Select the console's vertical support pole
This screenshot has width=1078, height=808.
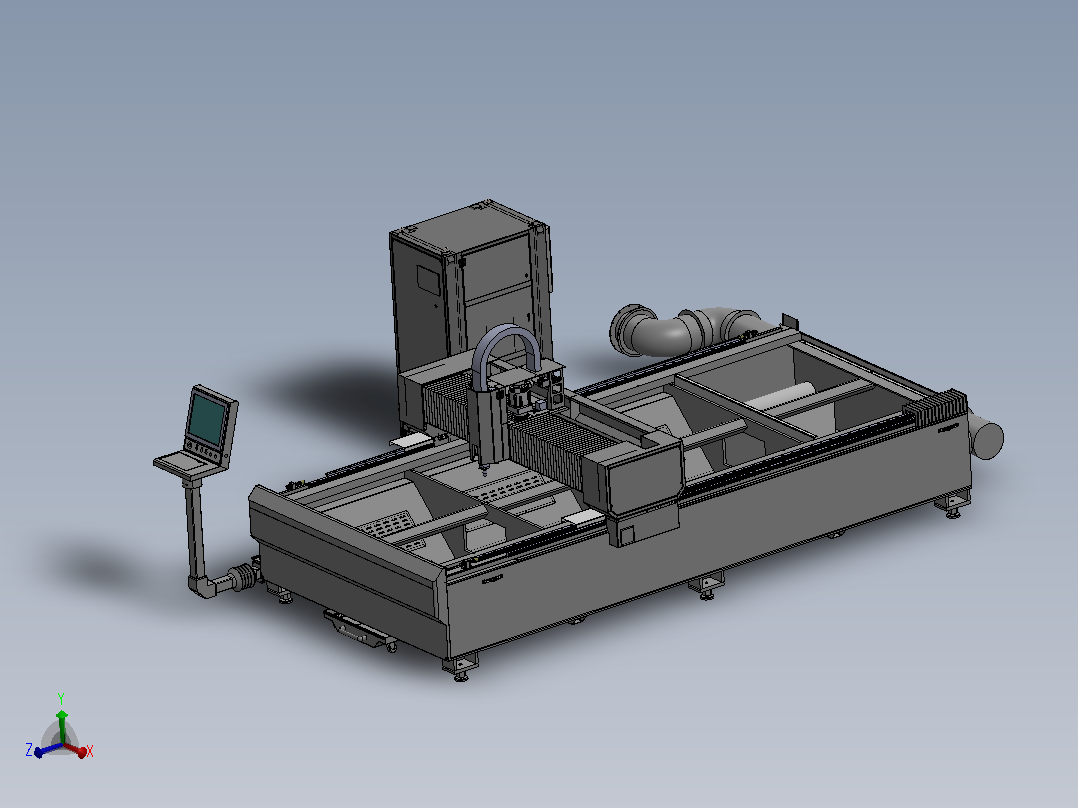[195, 529]
